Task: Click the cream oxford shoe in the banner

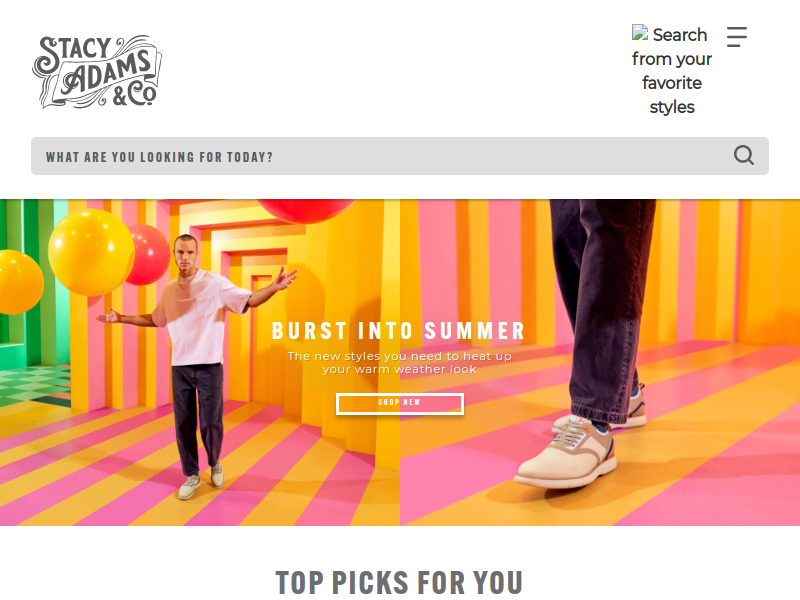Action: coord(566,454)
